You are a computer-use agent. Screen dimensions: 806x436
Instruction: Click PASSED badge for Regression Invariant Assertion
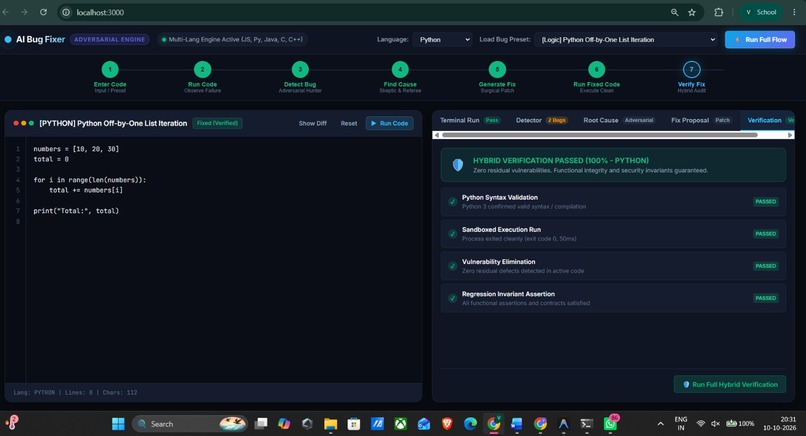(765, 298)
